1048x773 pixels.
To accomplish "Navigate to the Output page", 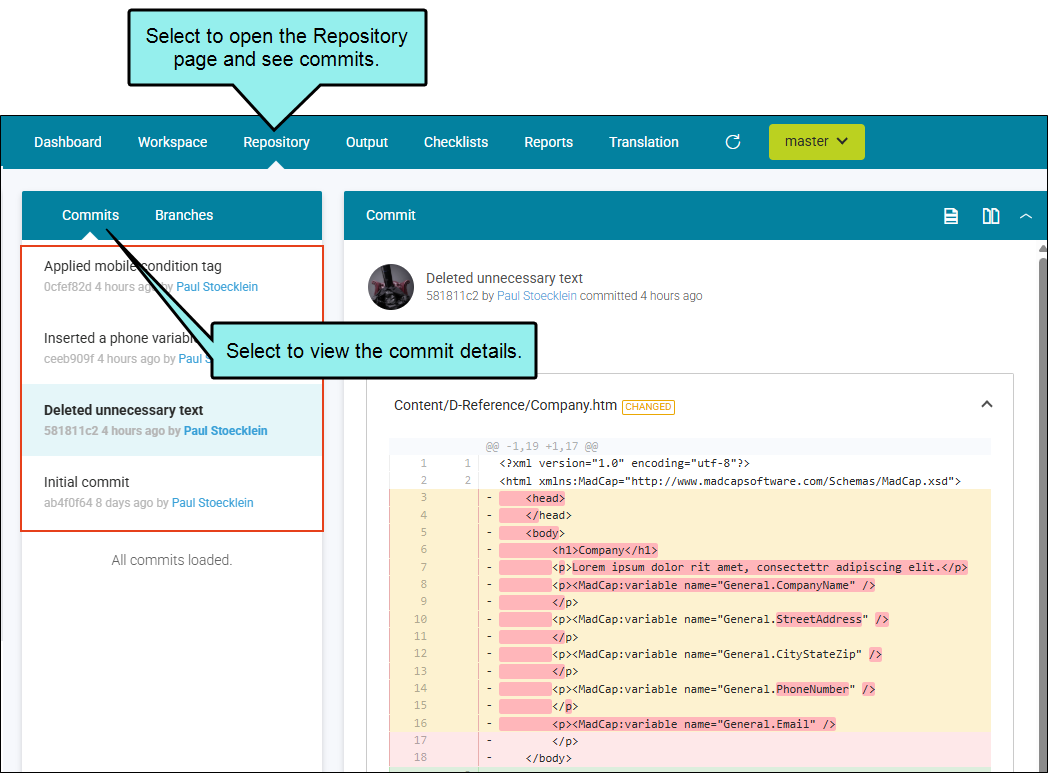I will coord(367,142).
